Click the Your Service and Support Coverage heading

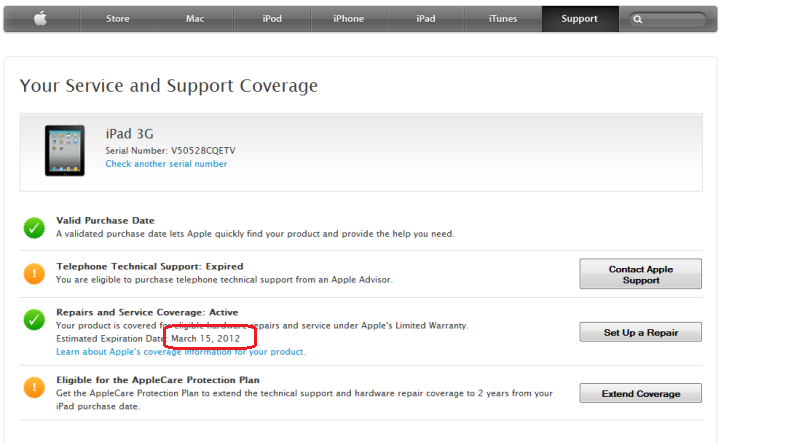(169, 86)
